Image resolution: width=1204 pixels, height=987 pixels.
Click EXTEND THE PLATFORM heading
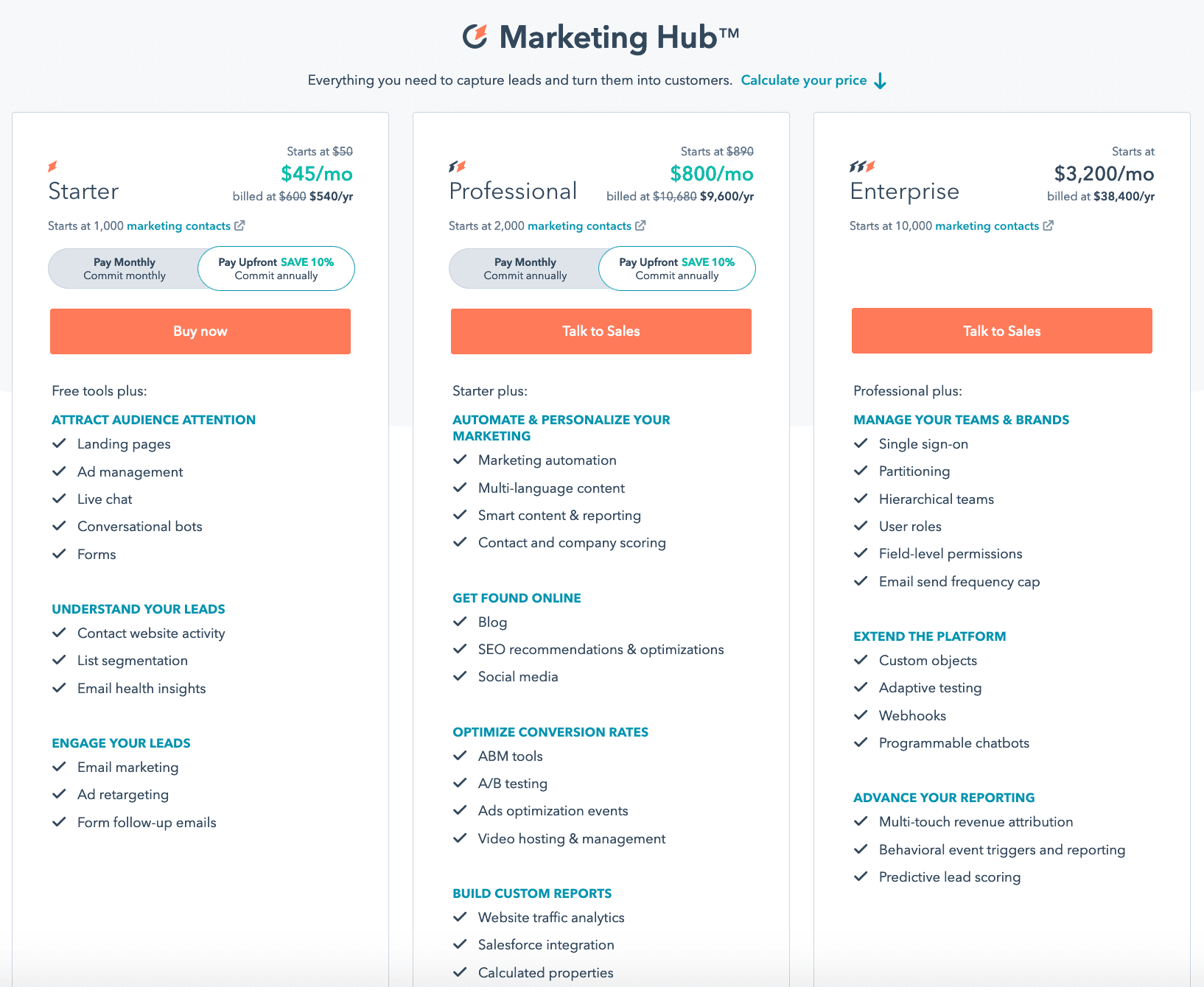pos(930,636)
